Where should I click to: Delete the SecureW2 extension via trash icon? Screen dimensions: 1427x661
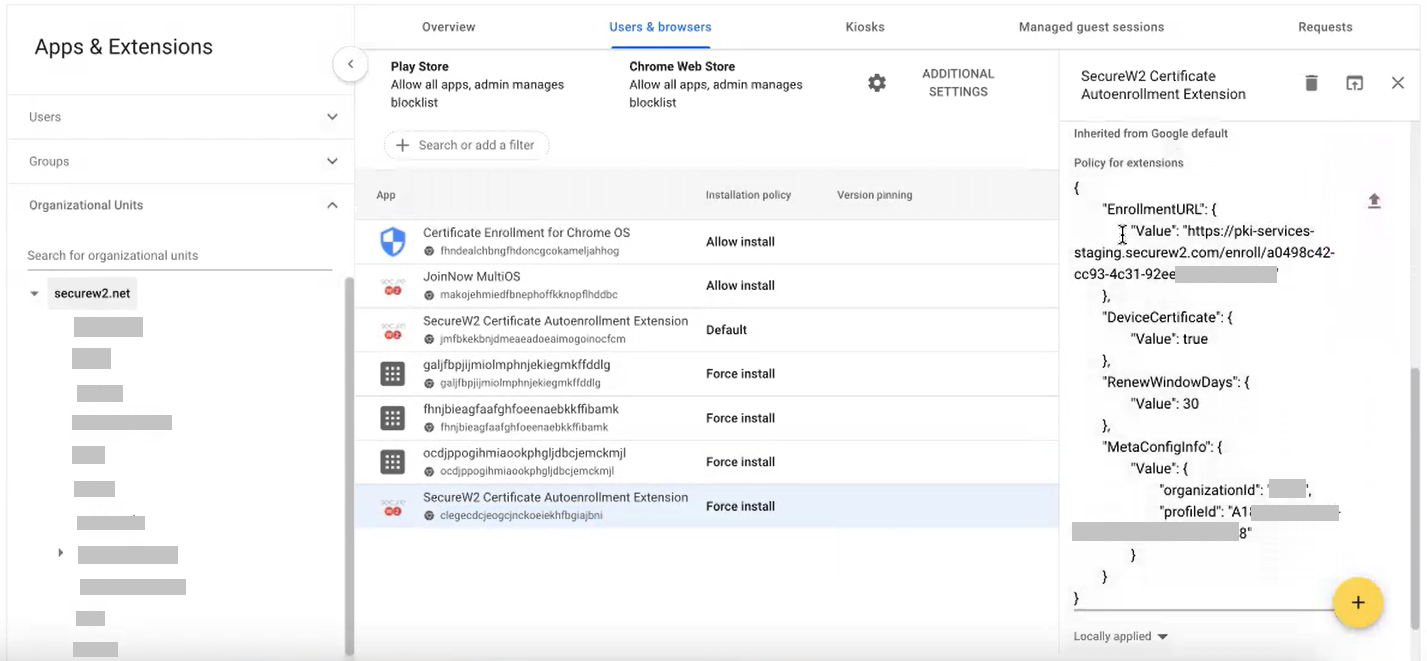coord(1311,83)
